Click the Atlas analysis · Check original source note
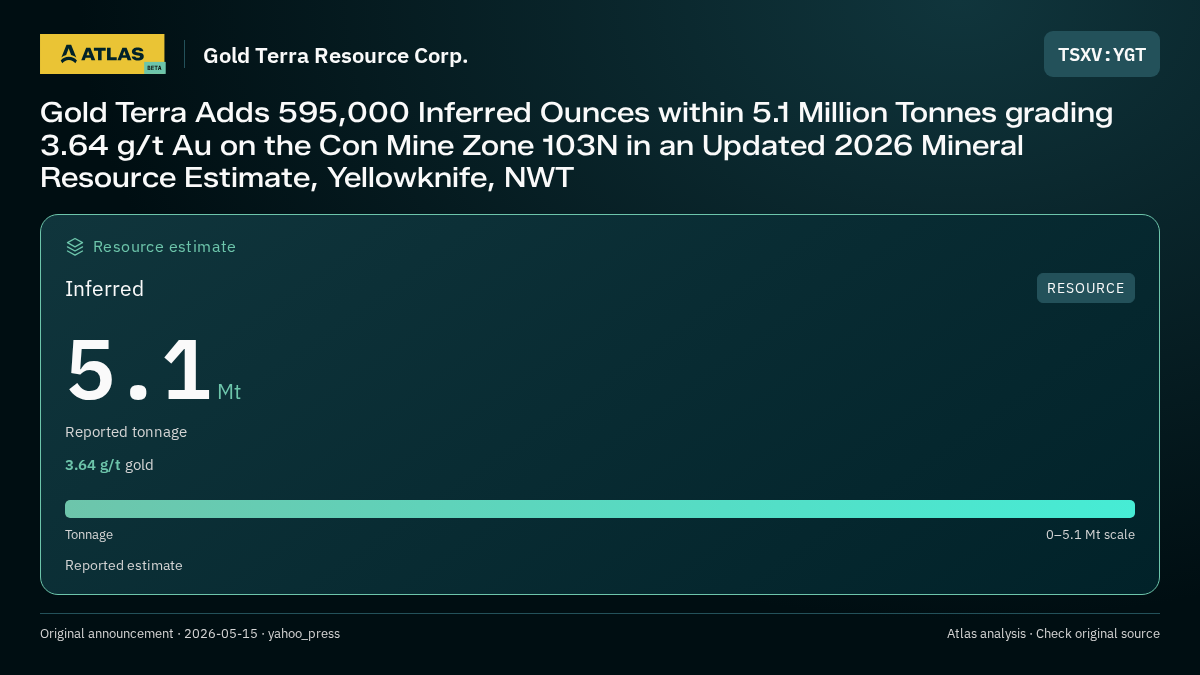The width and height of the screenshot is (1200, 675). (1053, 634)
